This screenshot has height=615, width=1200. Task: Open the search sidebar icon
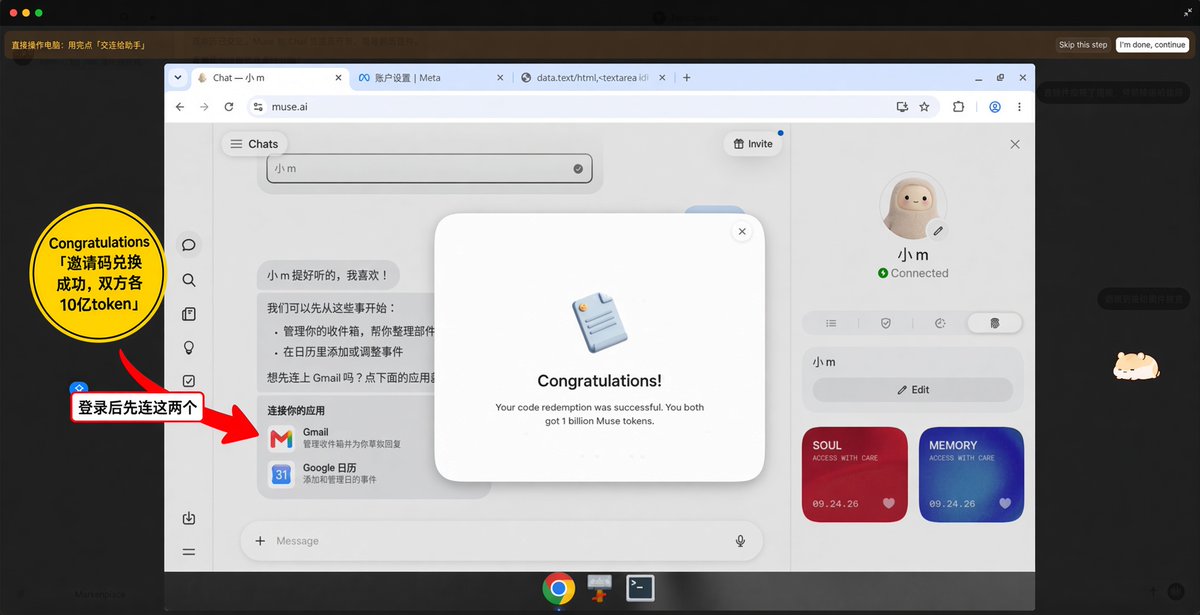pyautogui.click(x=189, y=281)
